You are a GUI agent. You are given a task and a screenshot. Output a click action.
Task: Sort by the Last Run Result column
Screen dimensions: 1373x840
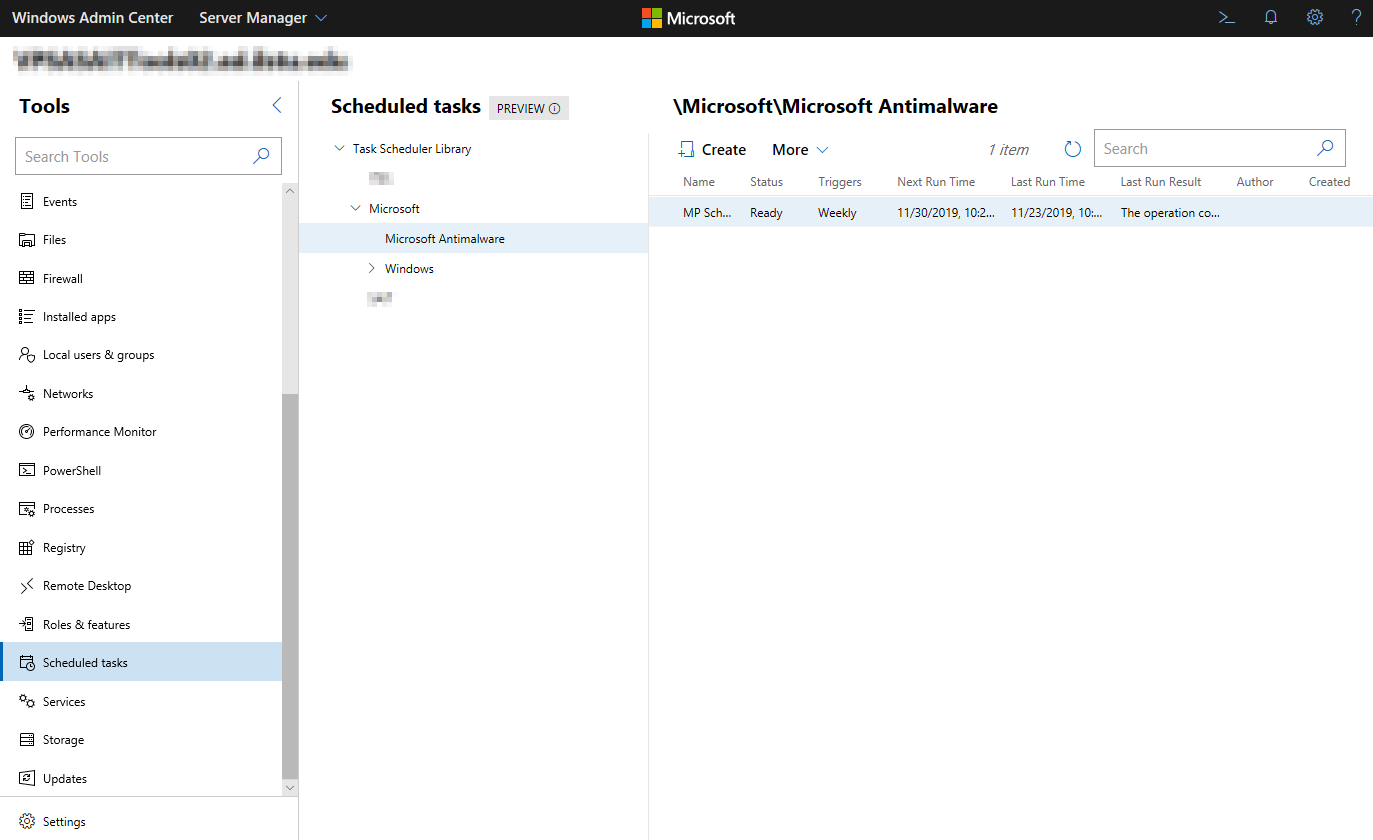pyautogui.click(x=1161, y=182)
